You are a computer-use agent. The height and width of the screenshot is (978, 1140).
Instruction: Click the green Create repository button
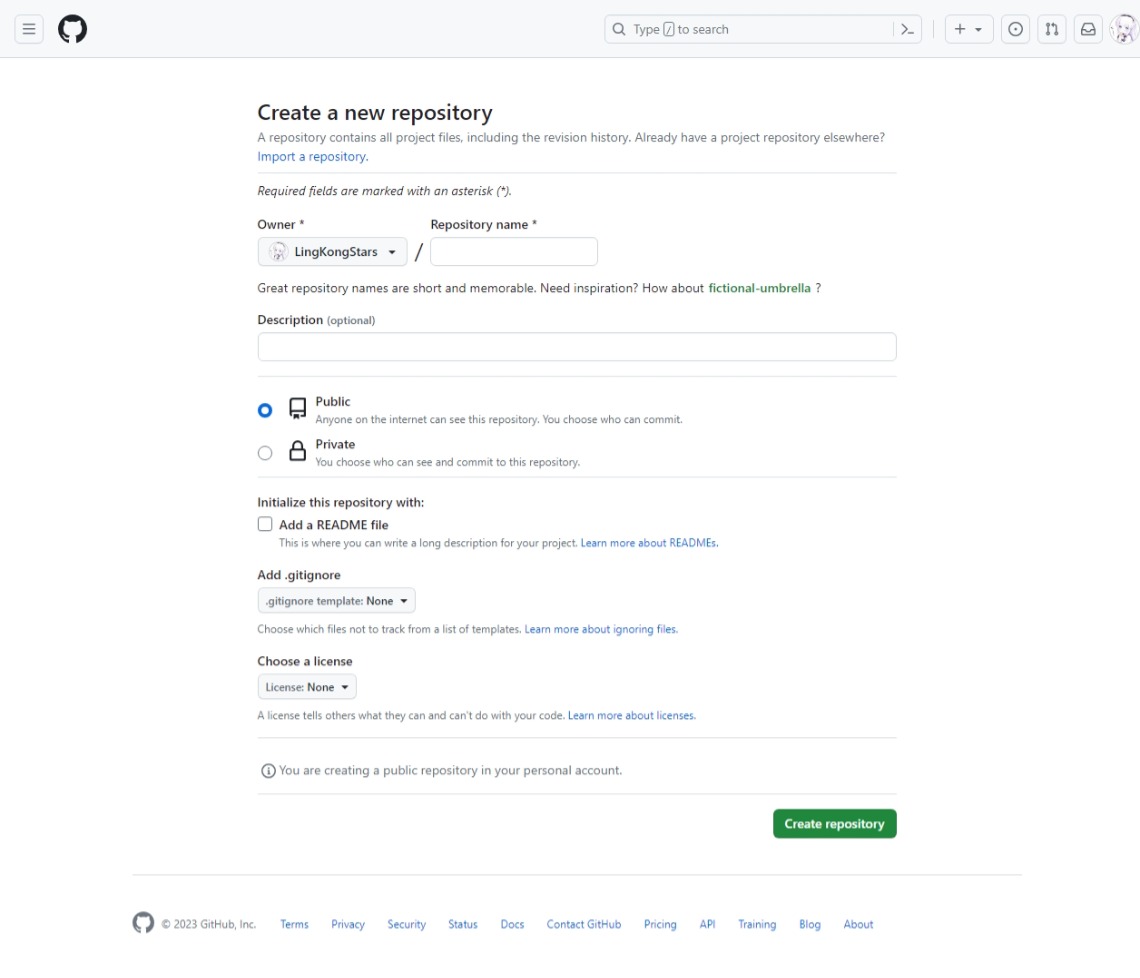coord(834,824)
